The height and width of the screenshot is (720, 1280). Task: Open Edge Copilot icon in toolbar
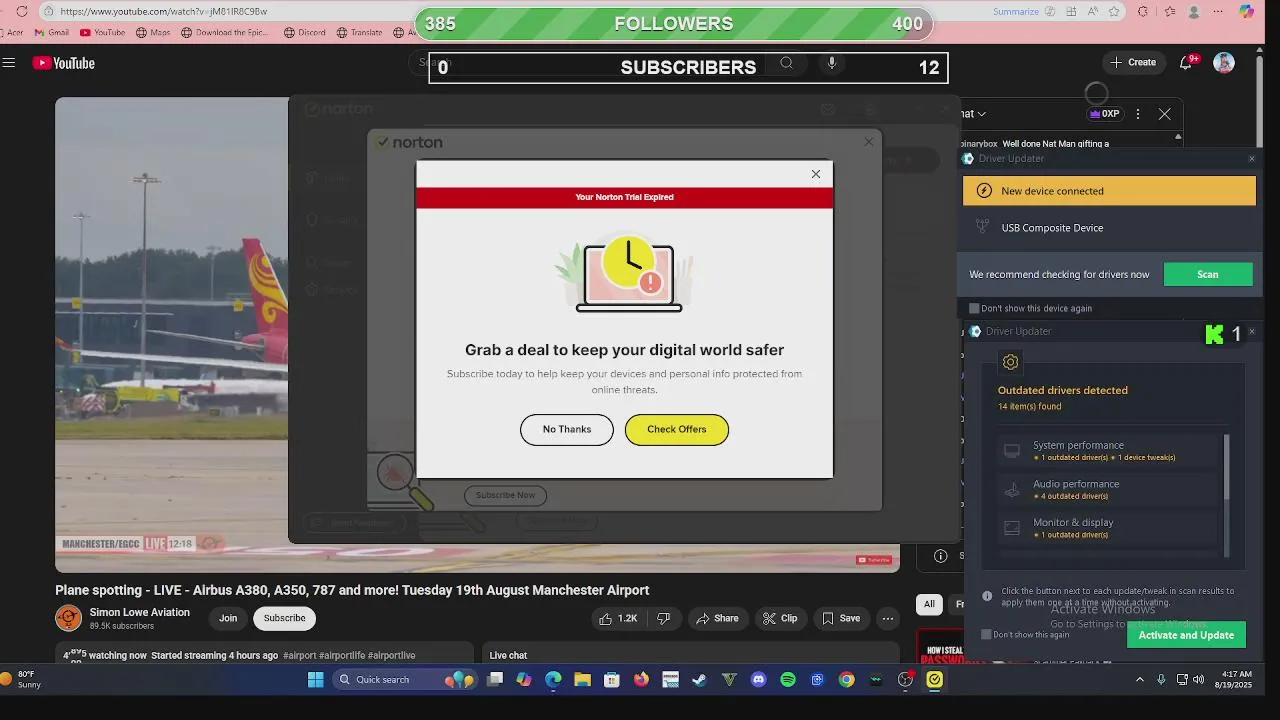pos(1246,11)
